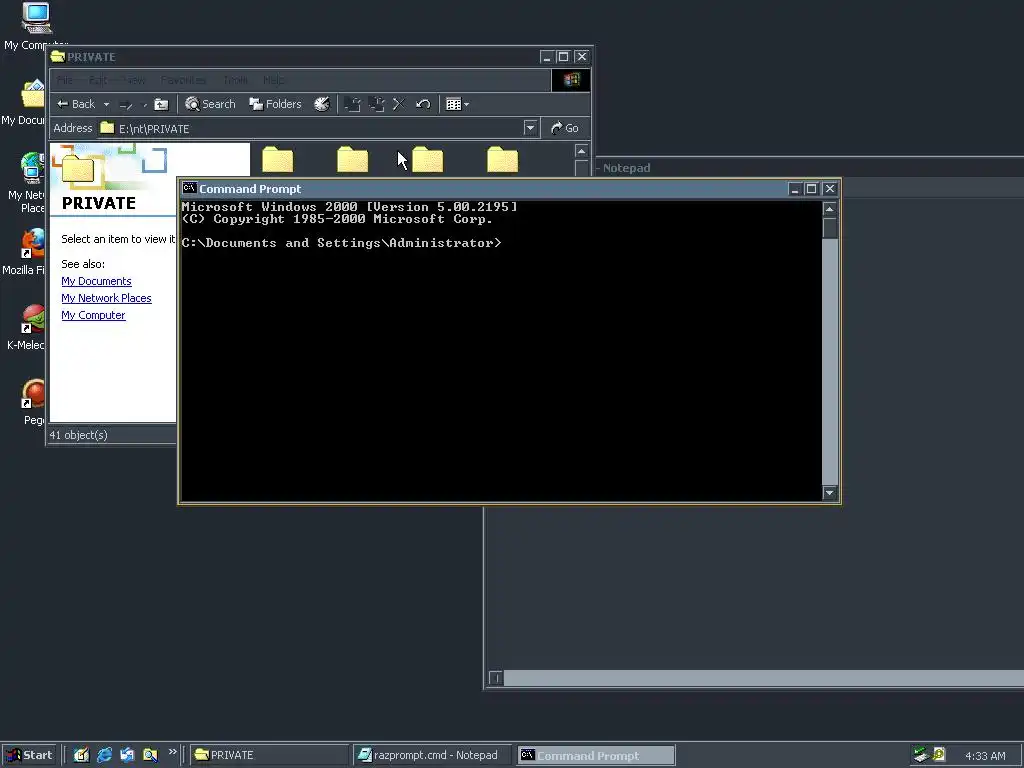Open Search pane in PRIVATE window
The width and height of the screenshot is (1024, 768).
[x=210, y=104]
